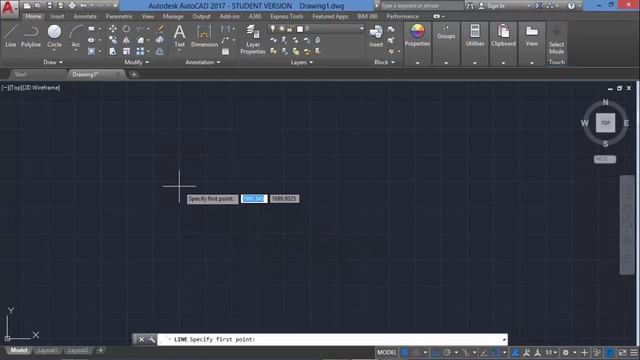This screenshot has width=640, height=360.
Task: Select the Rotate tool in Modify
Action: point(127,29)
